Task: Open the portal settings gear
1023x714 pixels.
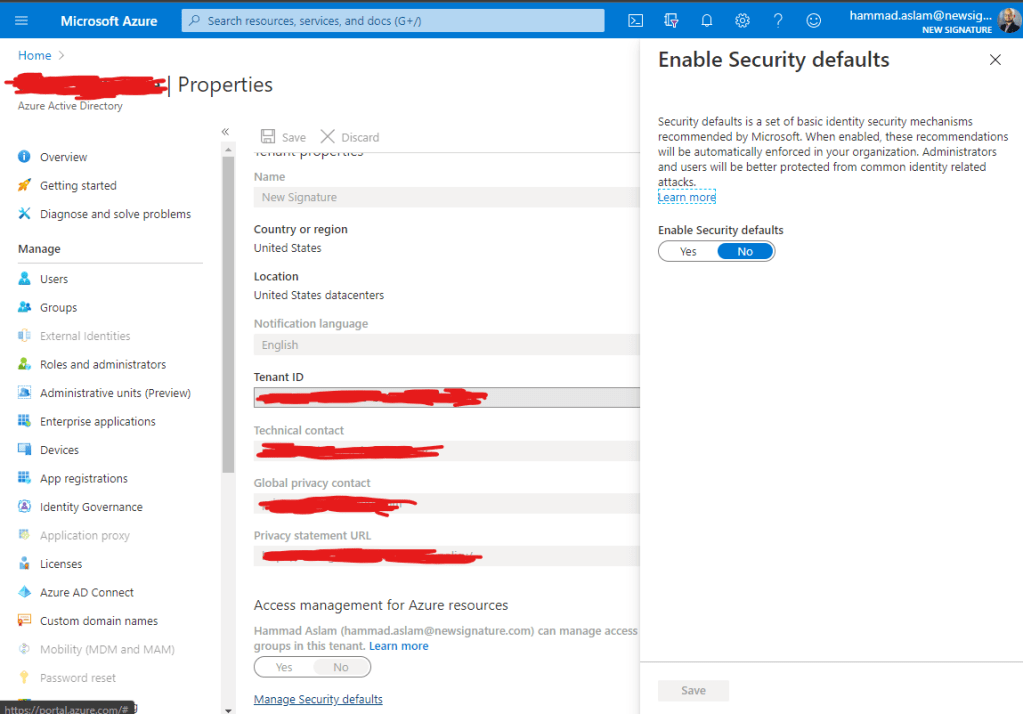Action: pos(742,20)
